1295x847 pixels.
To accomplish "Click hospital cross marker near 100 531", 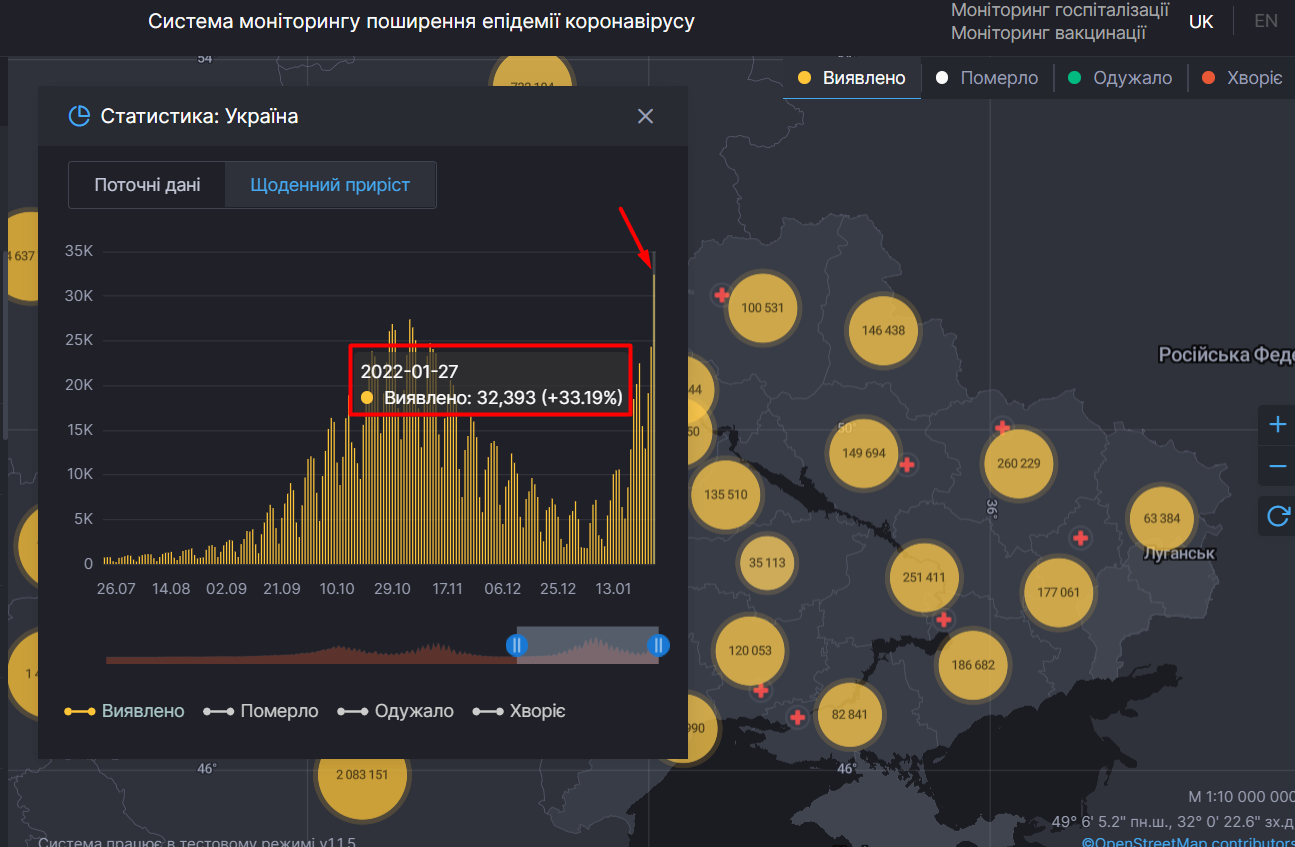I will 721,295.
